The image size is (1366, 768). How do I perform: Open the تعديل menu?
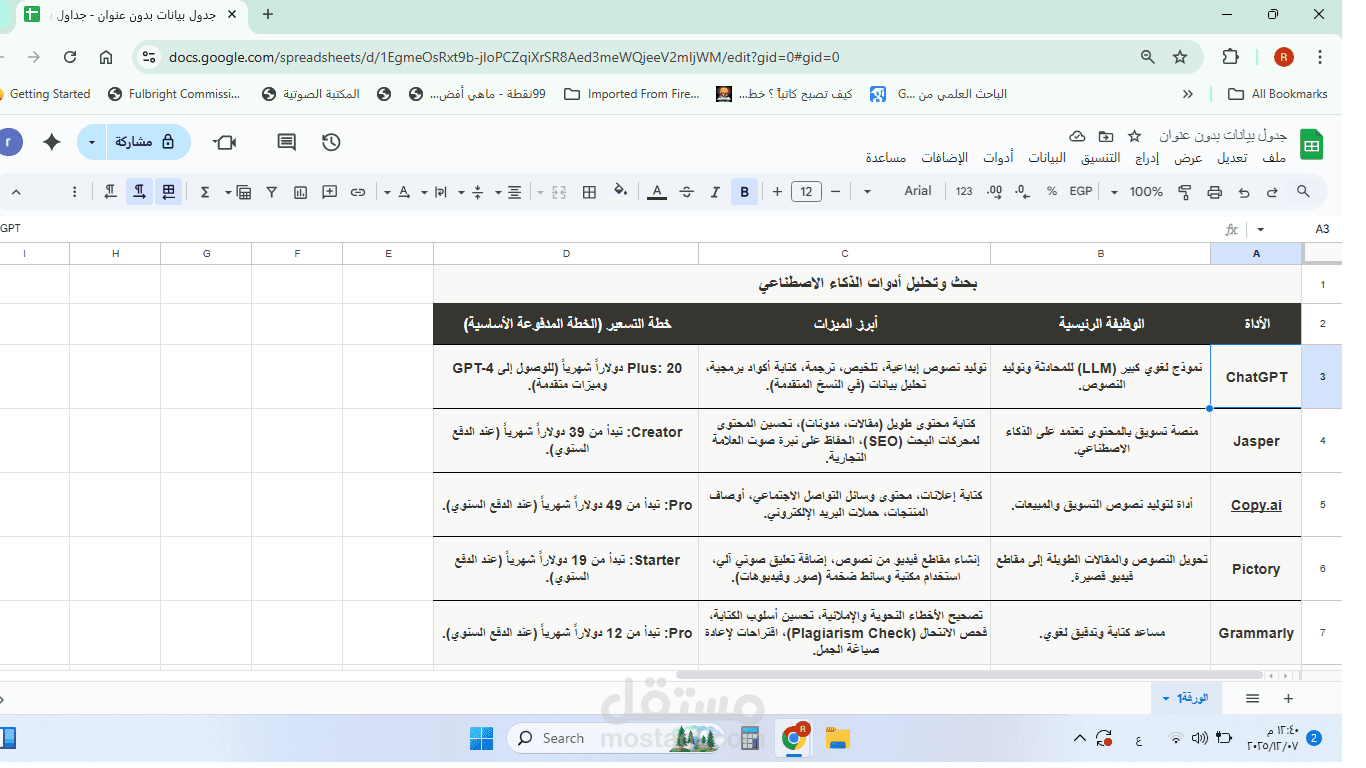point(1232,158)
